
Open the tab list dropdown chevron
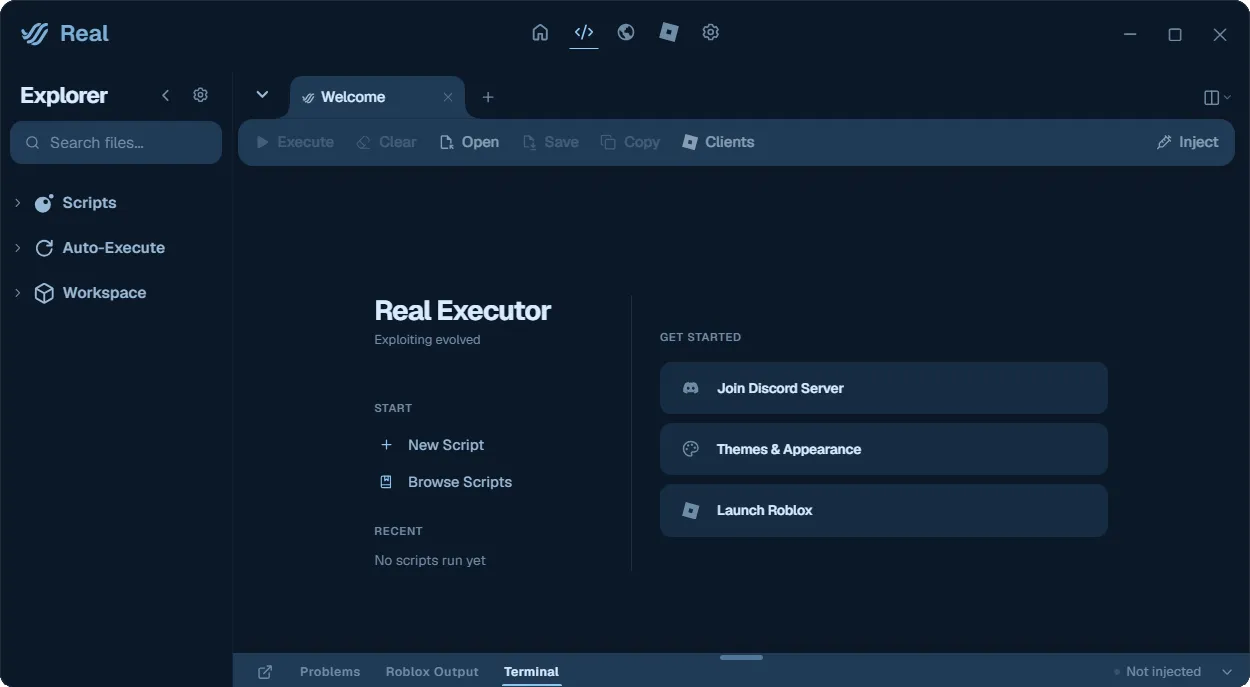click(x=262, y=95)
